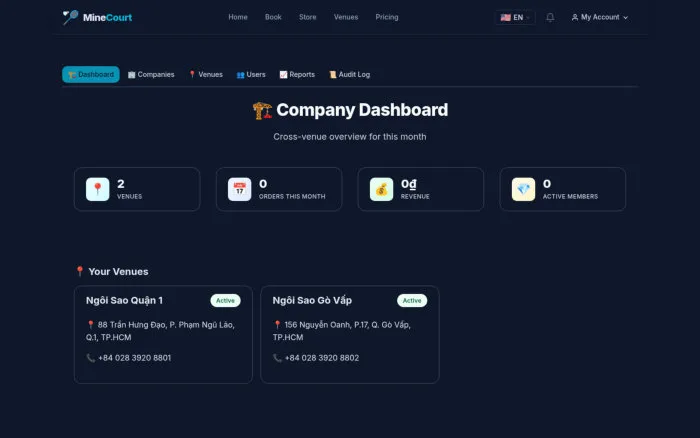
Task: Click the pin icon beside Your Venues
Action: 79,271
